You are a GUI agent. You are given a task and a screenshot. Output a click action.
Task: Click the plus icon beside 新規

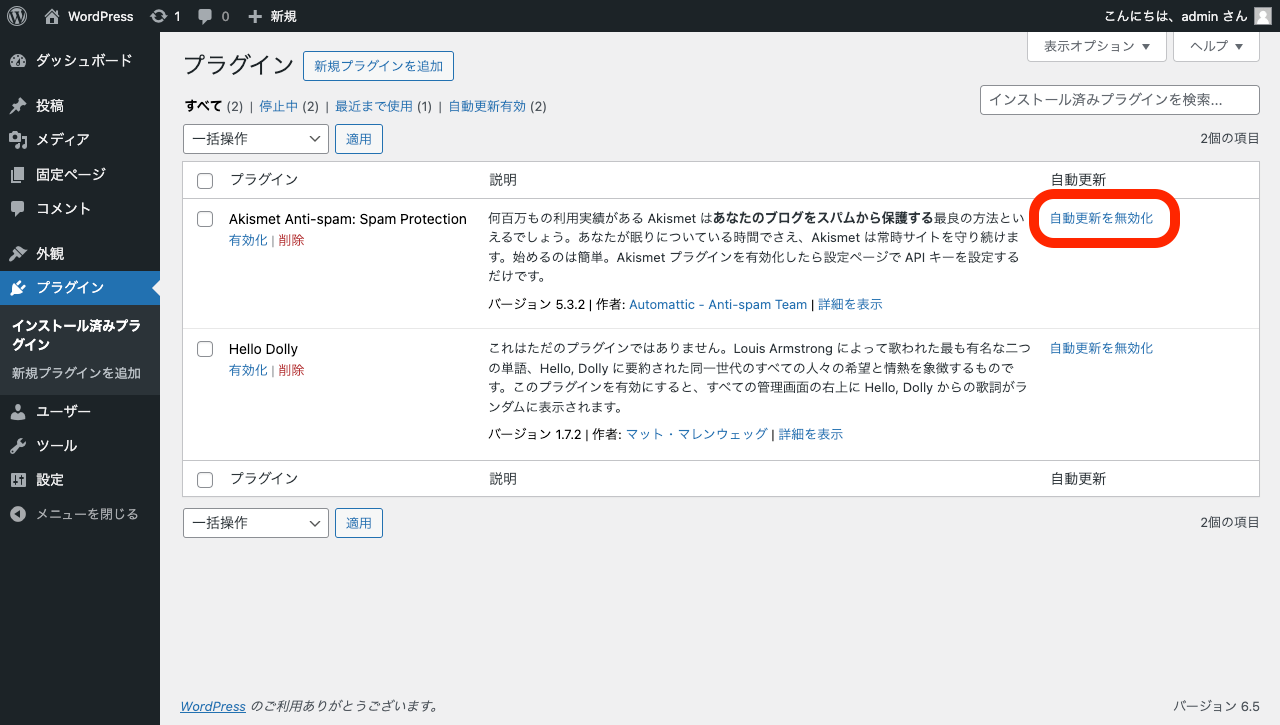point(255,16)
